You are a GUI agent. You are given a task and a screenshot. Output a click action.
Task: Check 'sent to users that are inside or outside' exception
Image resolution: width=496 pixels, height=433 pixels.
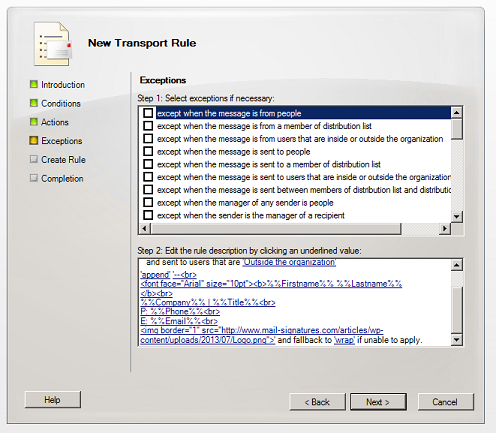click(148, 177)
